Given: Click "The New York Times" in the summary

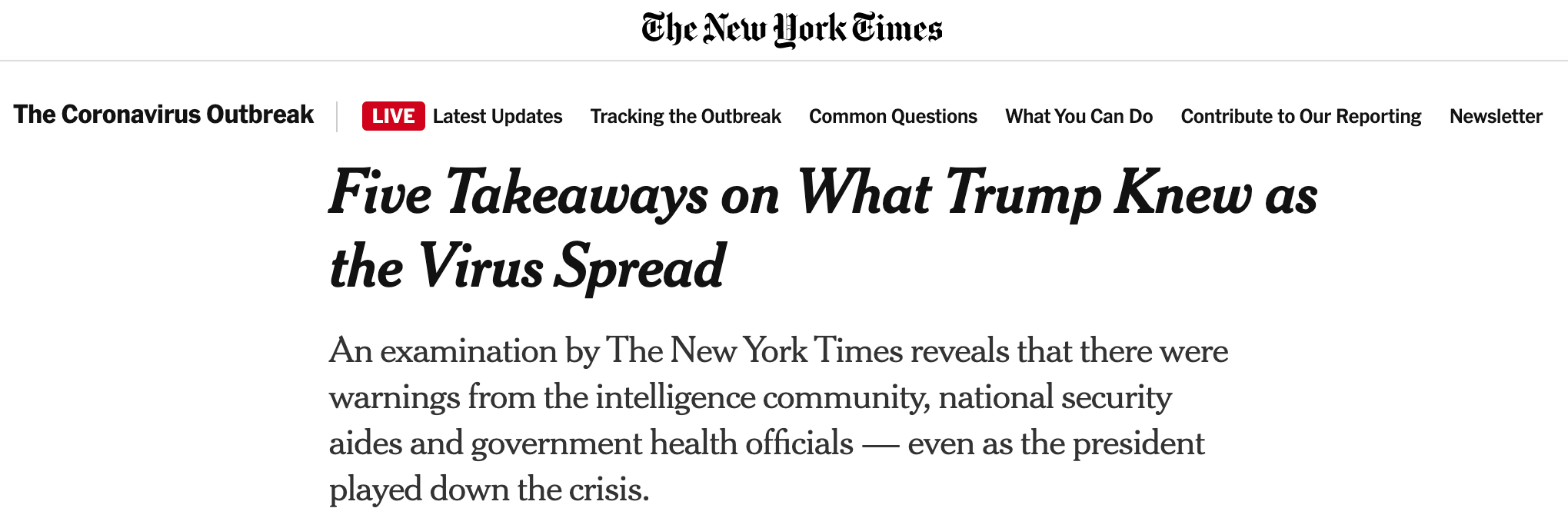Looking at the screenshot, I should point(754,351).
